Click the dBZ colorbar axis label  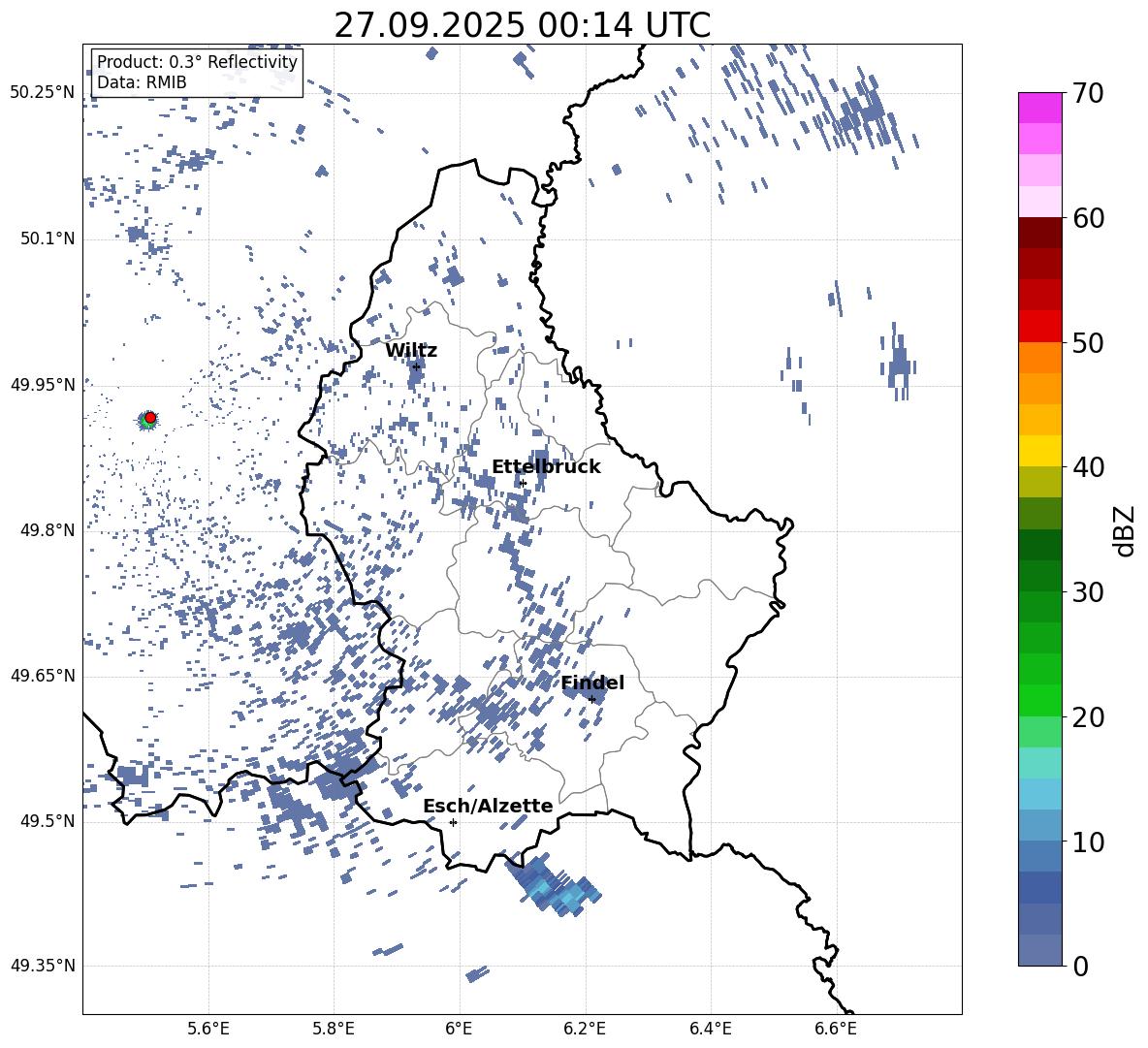click(x=1125, y=530)
